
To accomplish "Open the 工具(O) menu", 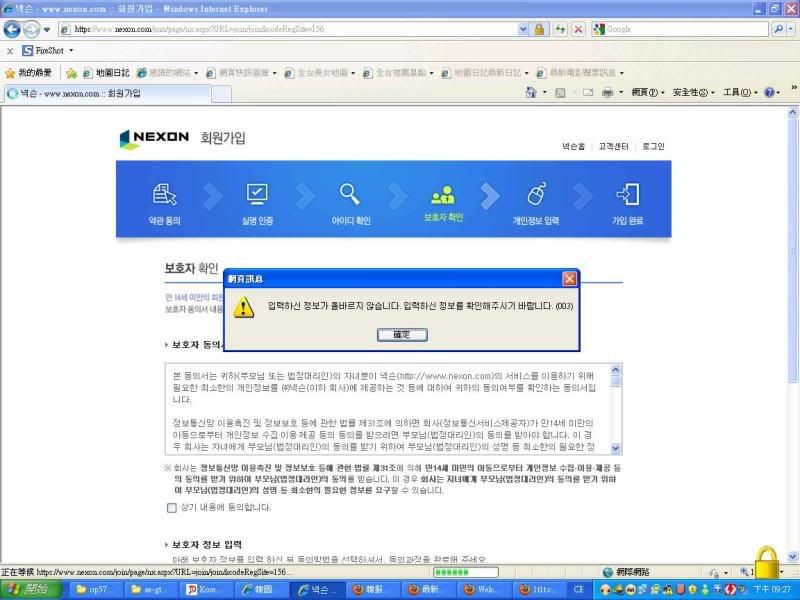I will [740, 92].
